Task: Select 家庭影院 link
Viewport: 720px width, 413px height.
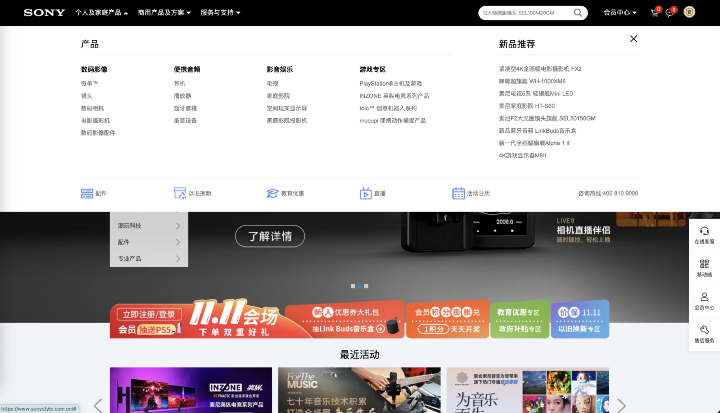Action: pyautogui.click(x=278, y=96)
